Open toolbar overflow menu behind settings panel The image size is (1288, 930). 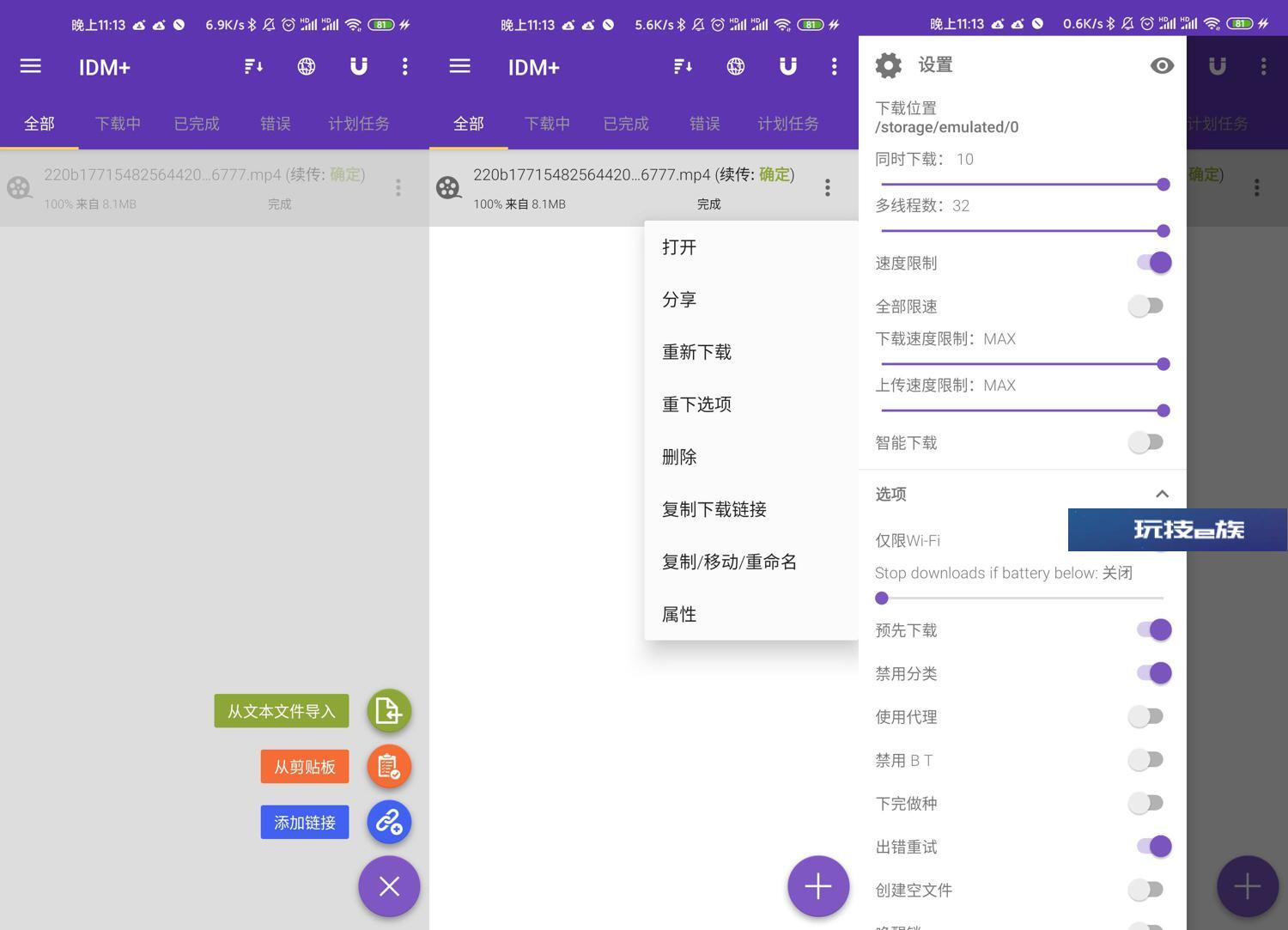point(1264,66)
